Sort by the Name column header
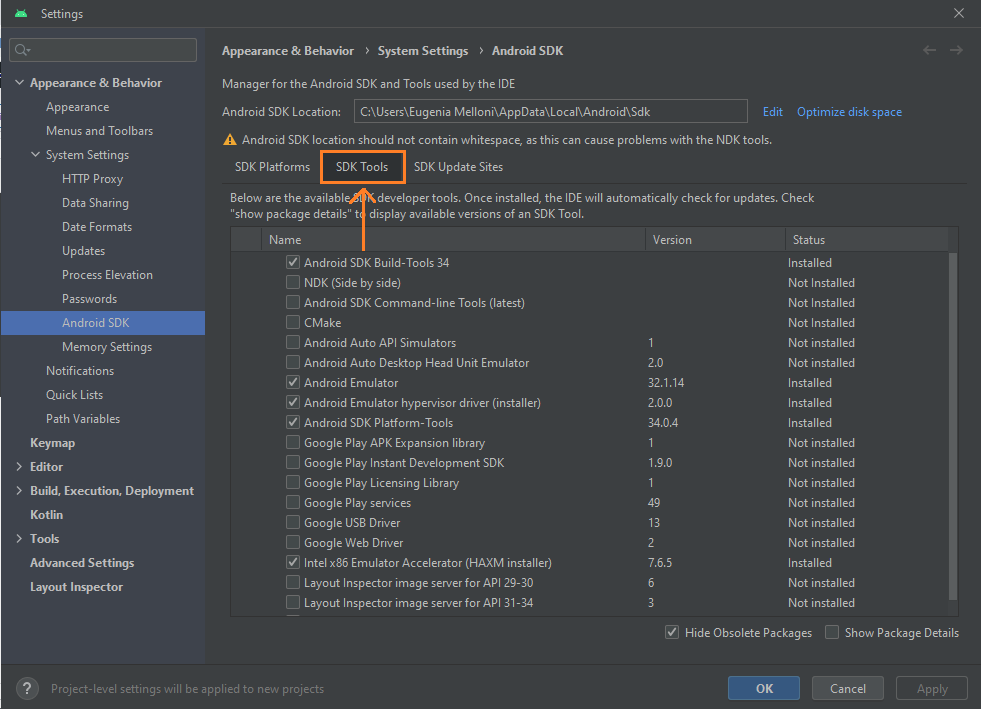The height and width of the screenshot is (709, 981). (454, 240)
